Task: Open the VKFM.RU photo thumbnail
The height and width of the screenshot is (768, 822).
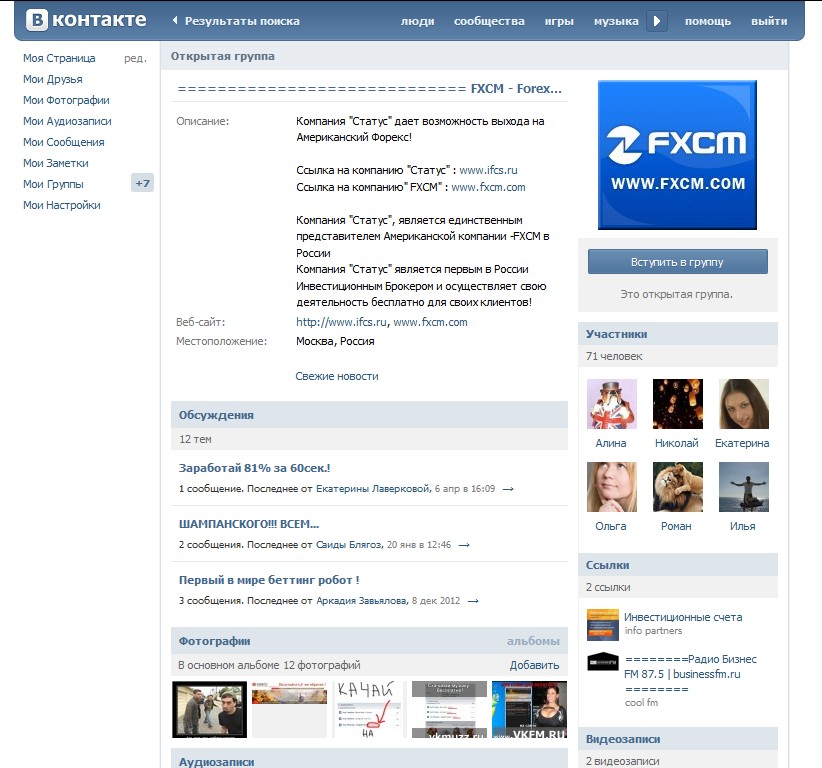Action: (x=529, y=709)
